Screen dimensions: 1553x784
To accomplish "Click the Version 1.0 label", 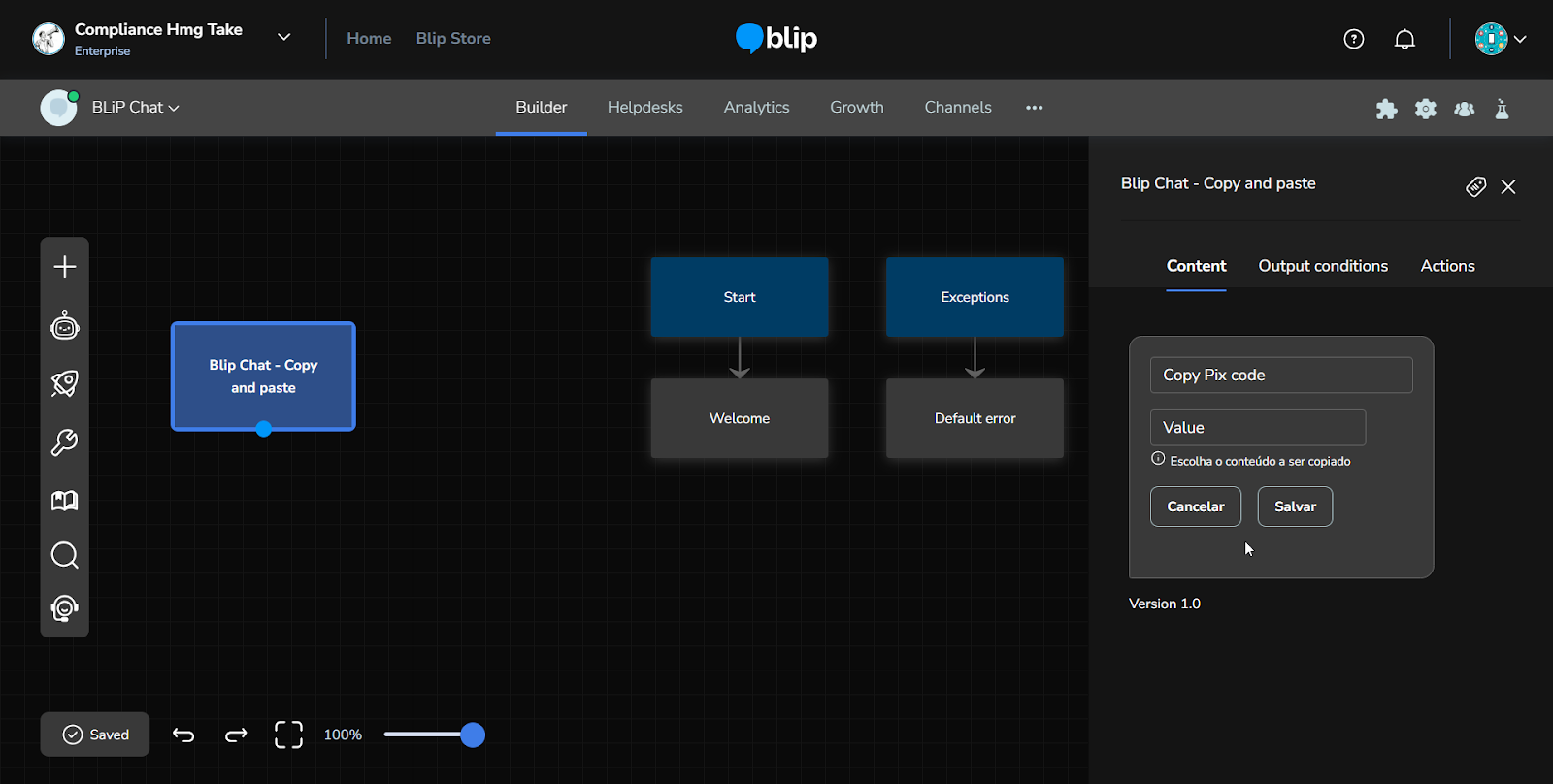I will click(1165, 604).
